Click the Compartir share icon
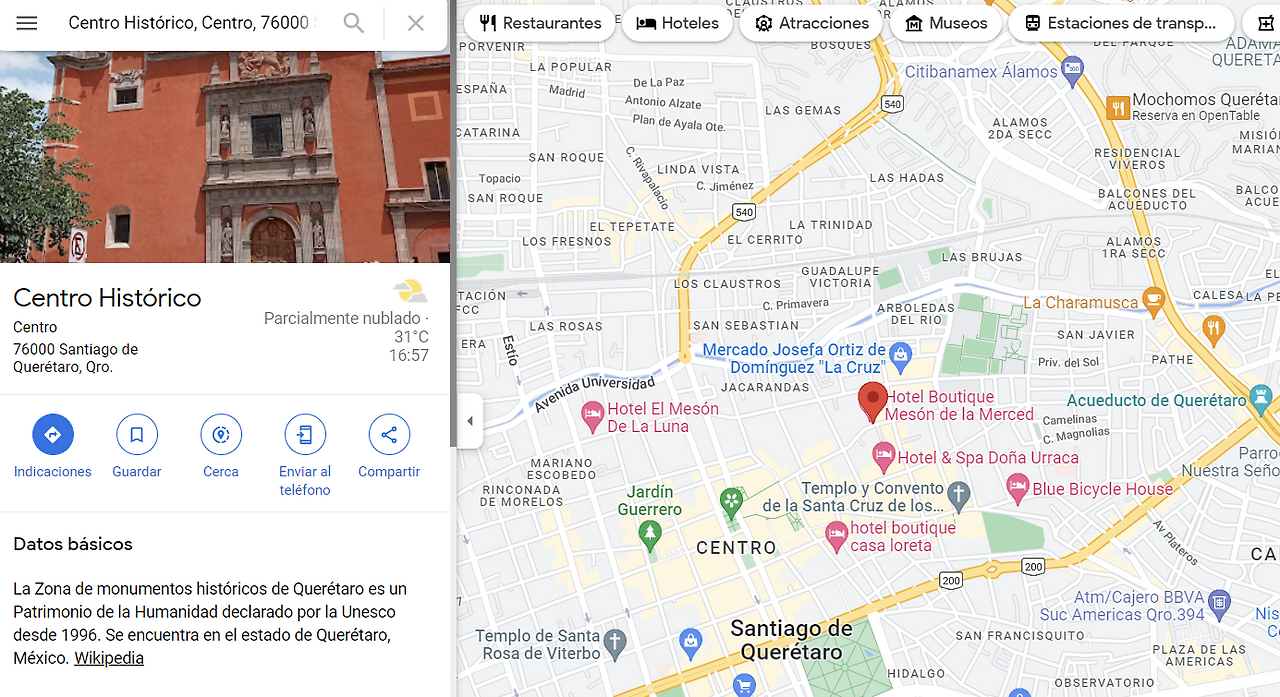 pyautogui.click(x=389, y=435)
